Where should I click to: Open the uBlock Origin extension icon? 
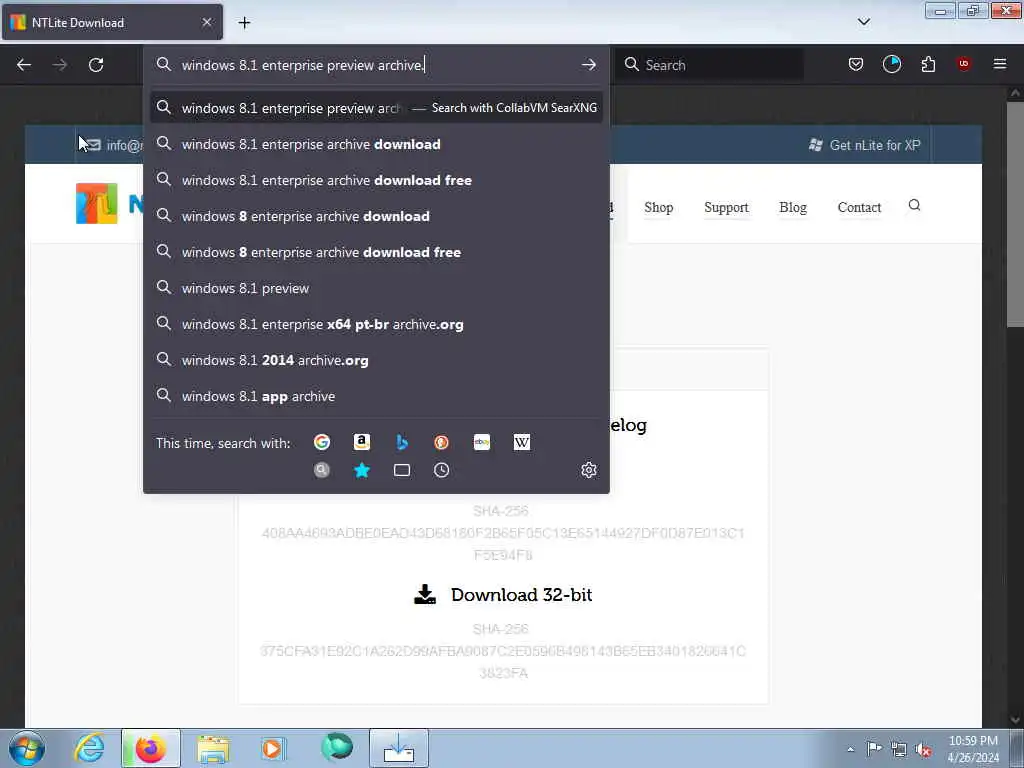(x=963, y=63)
